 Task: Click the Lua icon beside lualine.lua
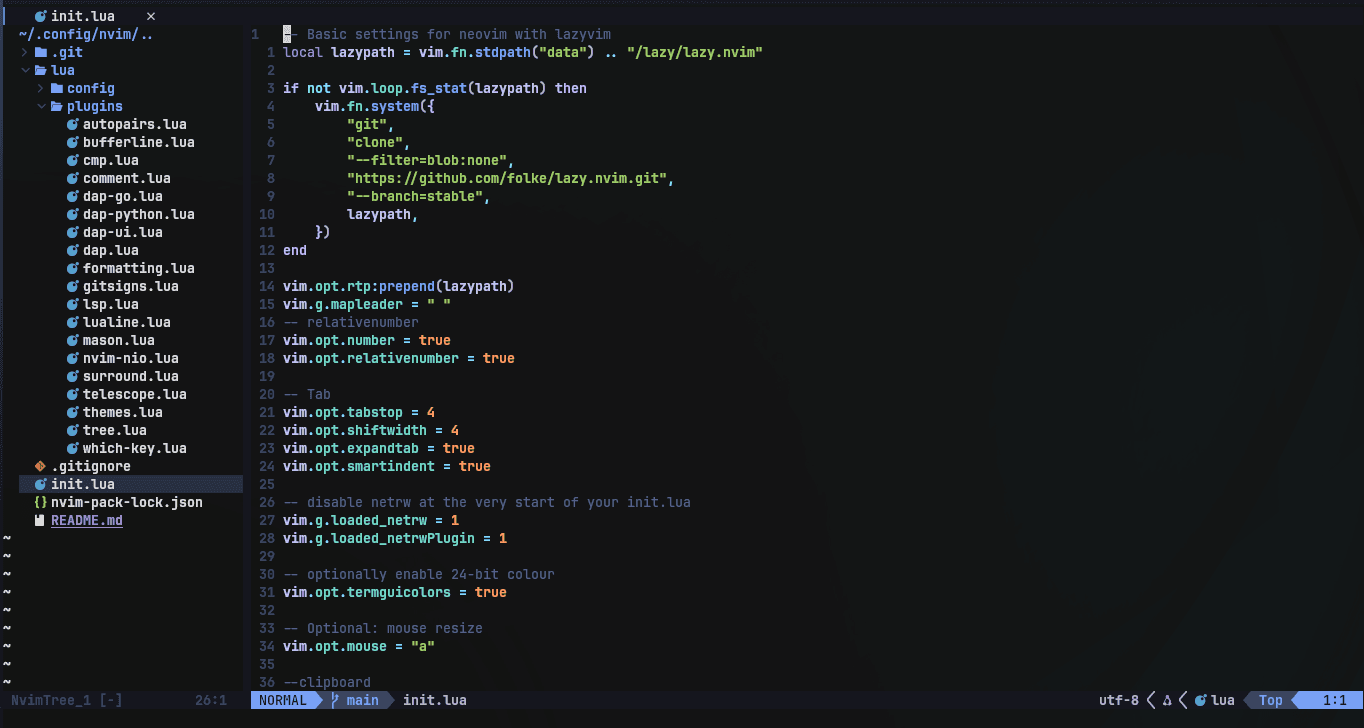[73, 322]
